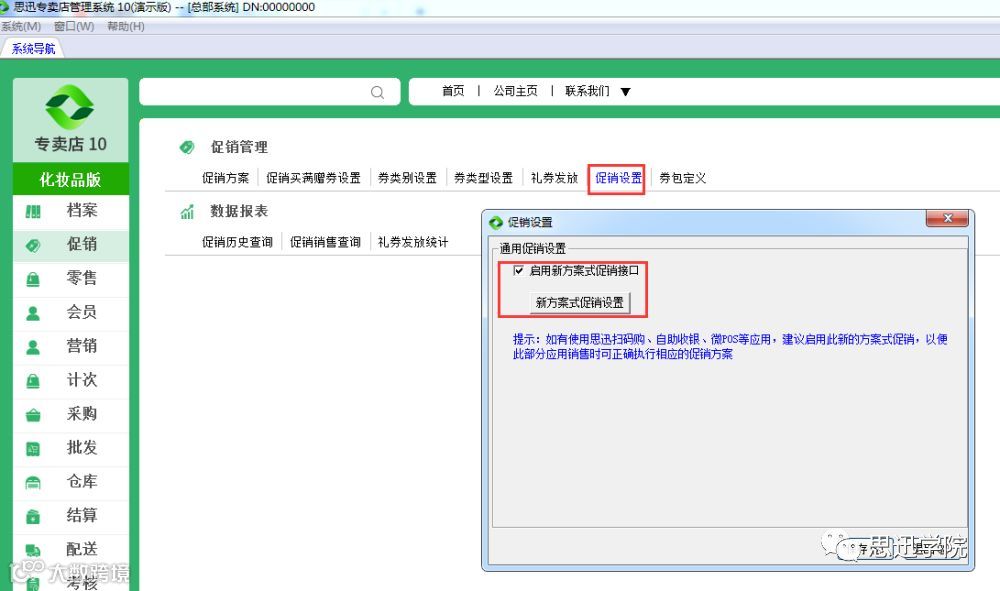The image size is (1000, 591).
Task: Click the 计次 sidebar icon
Action: (33, 381)
